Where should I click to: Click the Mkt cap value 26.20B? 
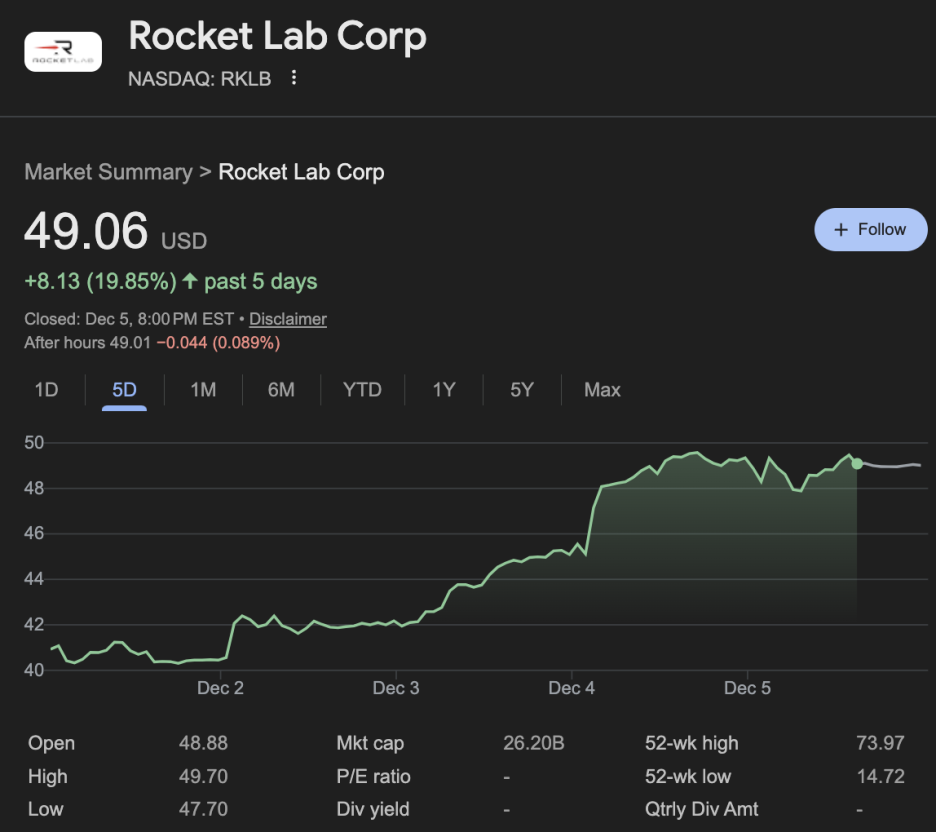coord(534,743)
